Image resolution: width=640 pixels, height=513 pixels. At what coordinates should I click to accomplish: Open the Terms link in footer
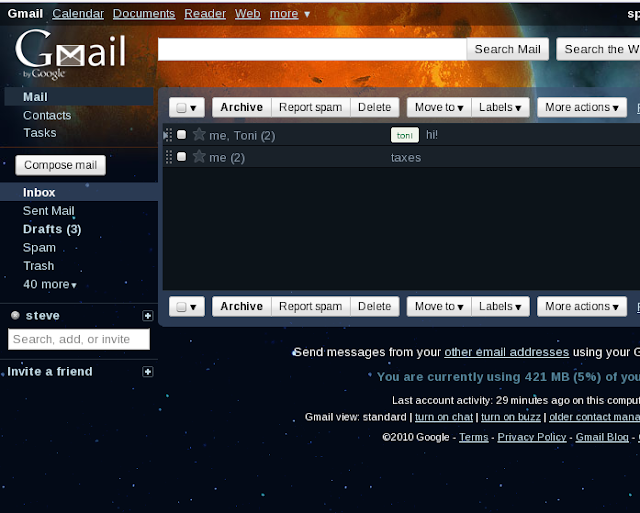pos(473,437)
